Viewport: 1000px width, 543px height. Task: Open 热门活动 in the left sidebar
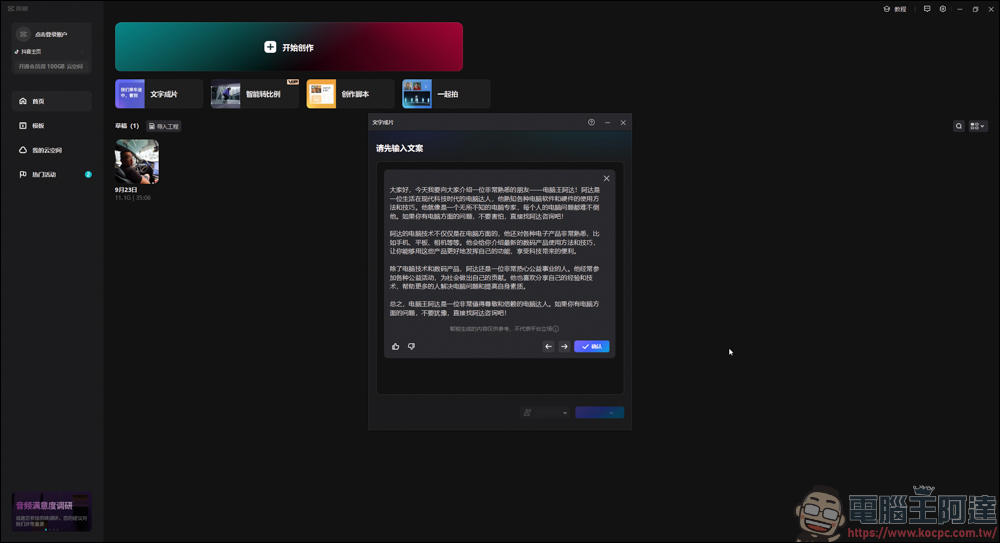point(44,174)
